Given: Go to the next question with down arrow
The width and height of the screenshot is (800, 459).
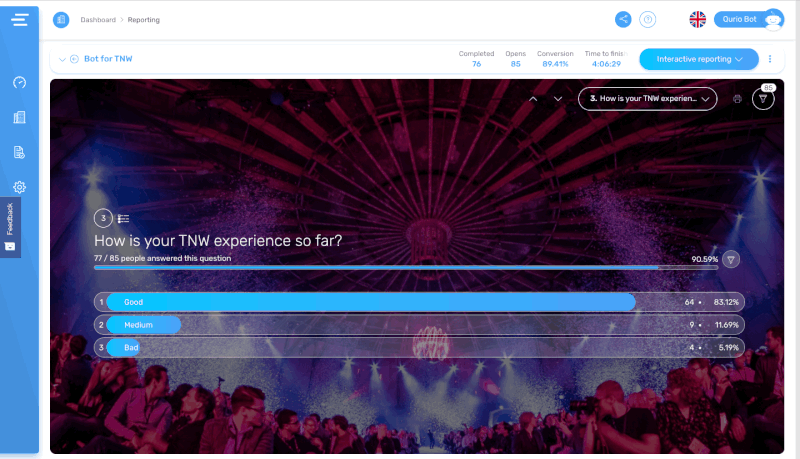Looking at the screenshot, I should pos(558,99).
